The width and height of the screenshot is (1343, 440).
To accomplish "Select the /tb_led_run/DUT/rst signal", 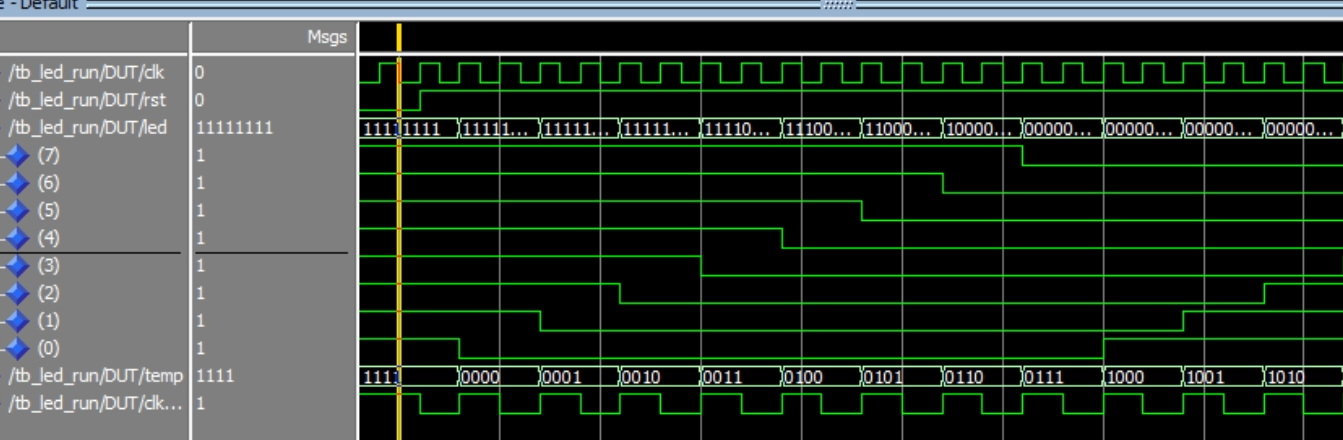I will (x=86, y=100).
